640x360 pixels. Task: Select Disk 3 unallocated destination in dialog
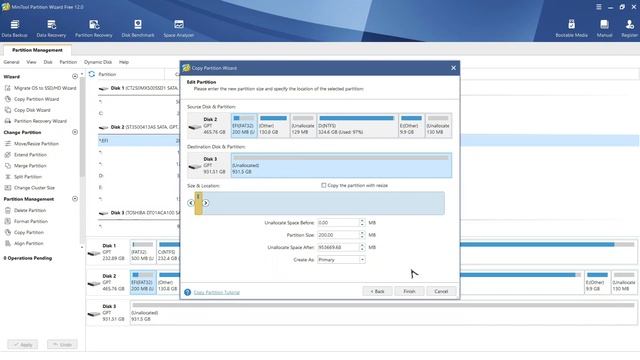341,165
